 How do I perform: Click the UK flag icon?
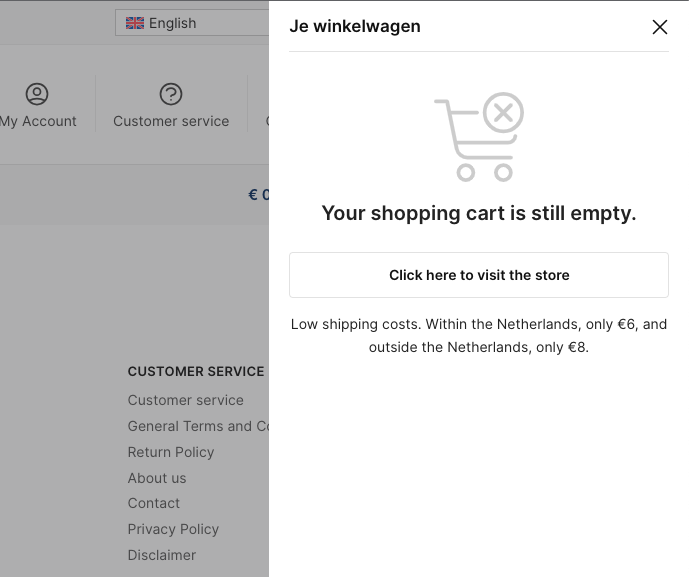[x=135, y=23]
